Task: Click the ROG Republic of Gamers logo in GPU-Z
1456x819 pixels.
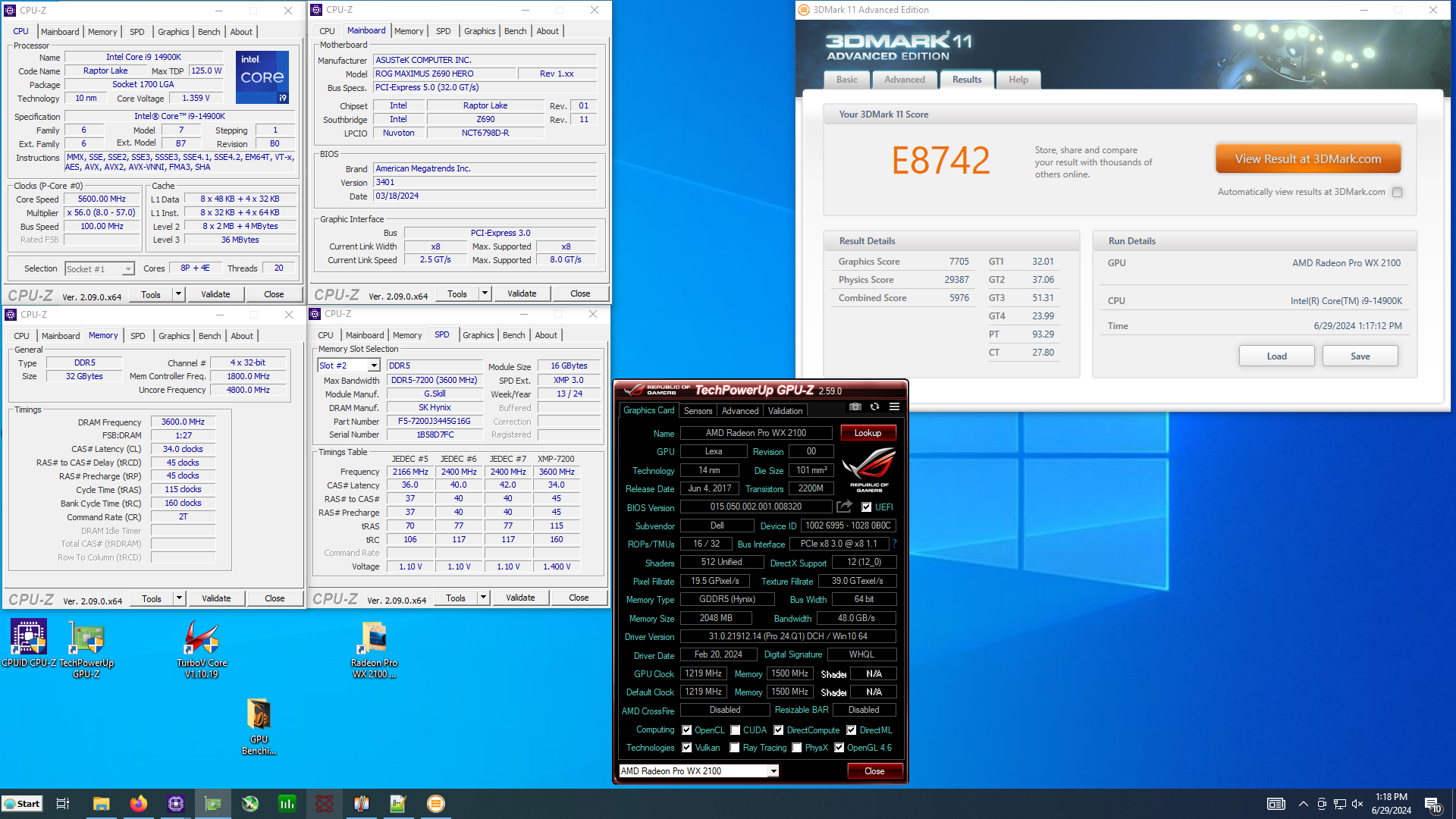Action: pos(869,470)
